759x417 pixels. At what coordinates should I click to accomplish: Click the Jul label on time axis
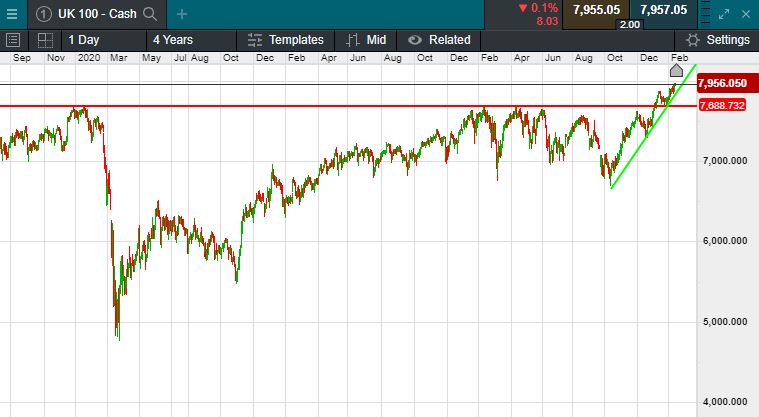[x=180, y=58]
